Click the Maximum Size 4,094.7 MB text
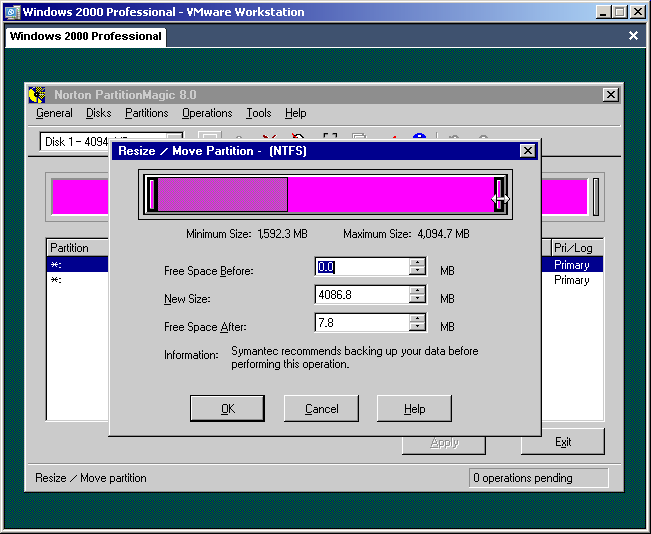Screen dimensions: 651x534 pyautogui.click(x=406, y=234)
